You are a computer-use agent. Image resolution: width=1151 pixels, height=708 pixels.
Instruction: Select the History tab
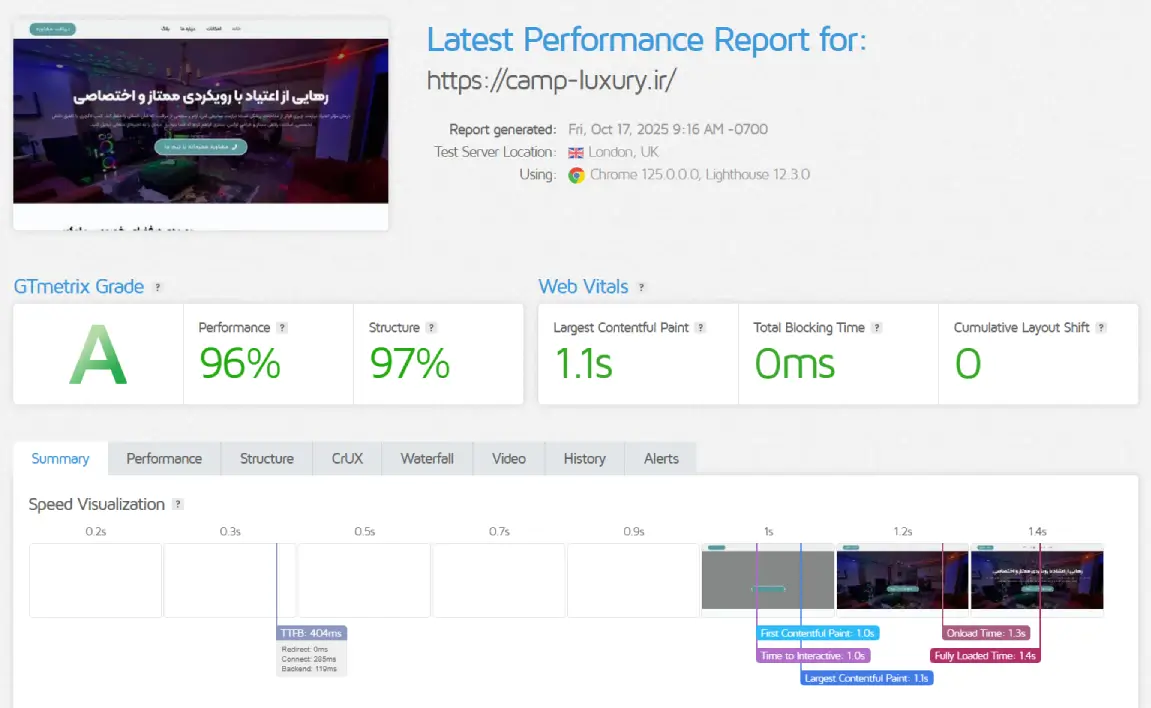pos(584,459)
